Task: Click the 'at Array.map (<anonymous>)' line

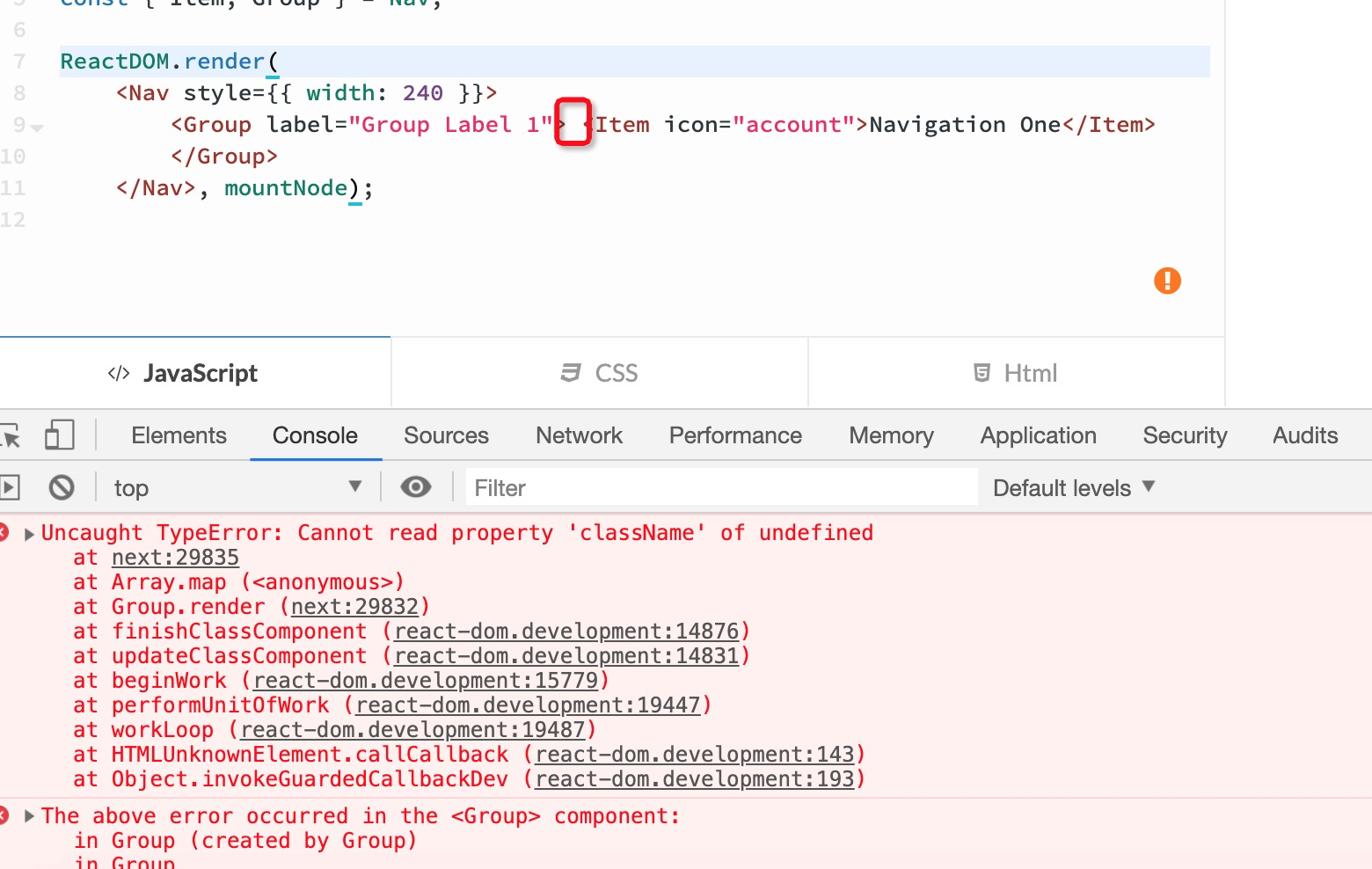Action: point(238,582)
